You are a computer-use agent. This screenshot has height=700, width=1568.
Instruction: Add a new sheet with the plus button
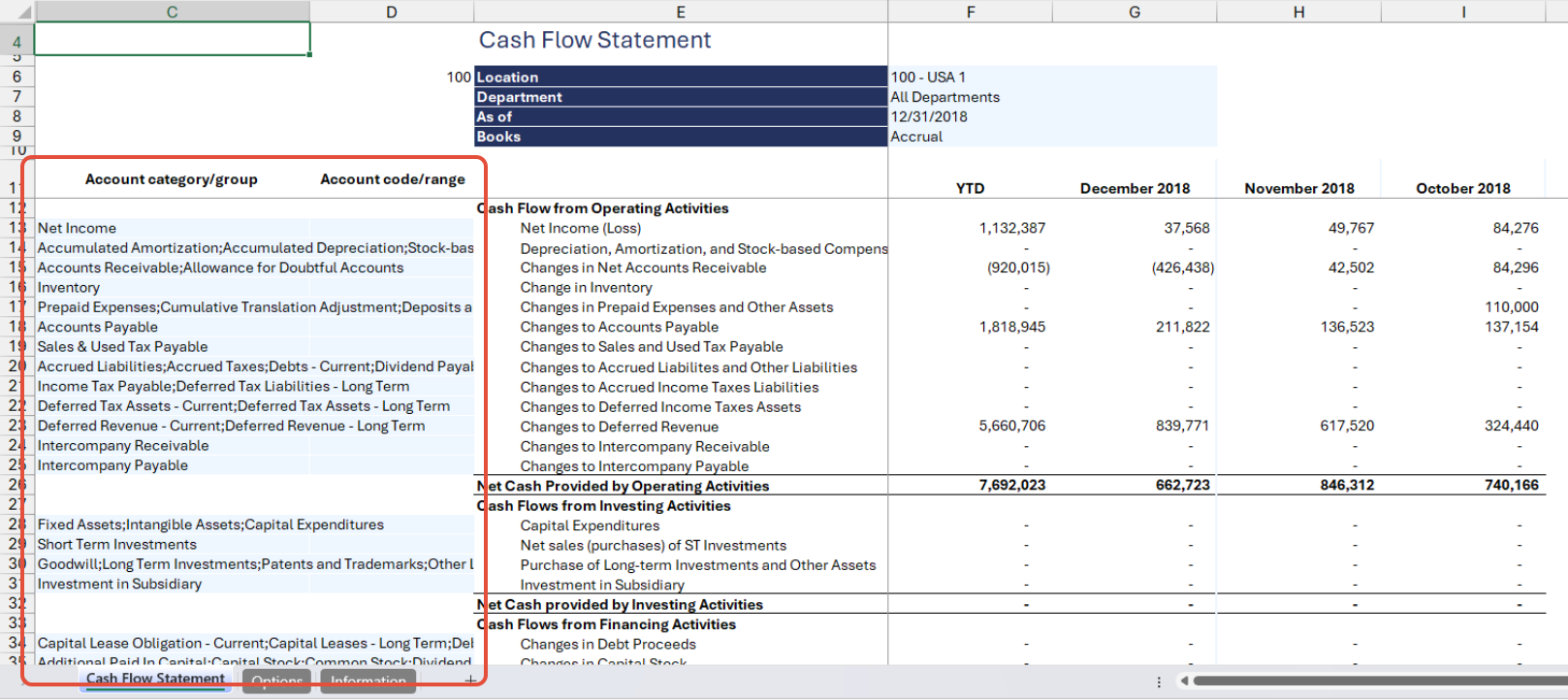(470, 680)
